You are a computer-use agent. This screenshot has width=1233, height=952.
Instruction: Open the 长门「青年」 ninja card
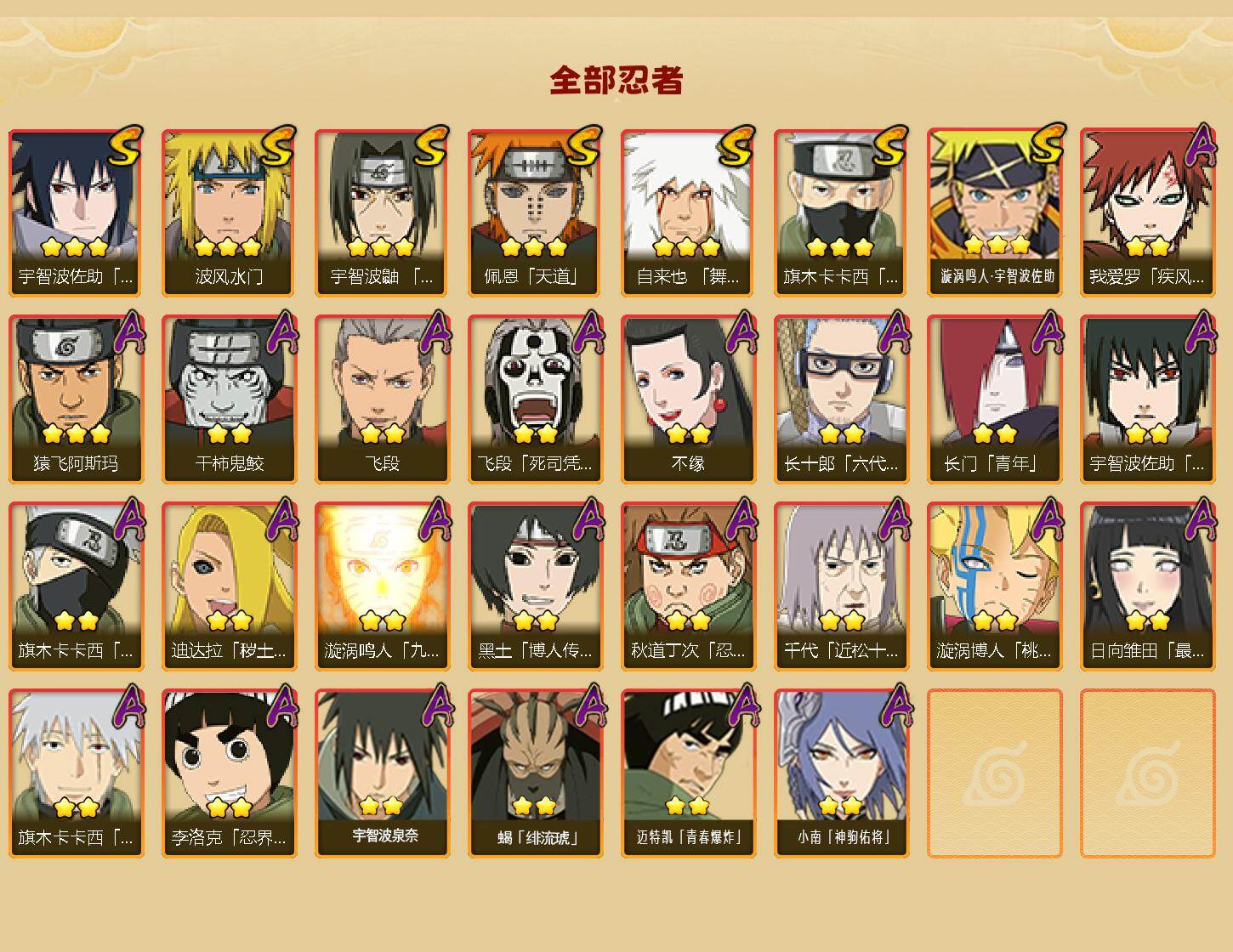tap(994, 399)
